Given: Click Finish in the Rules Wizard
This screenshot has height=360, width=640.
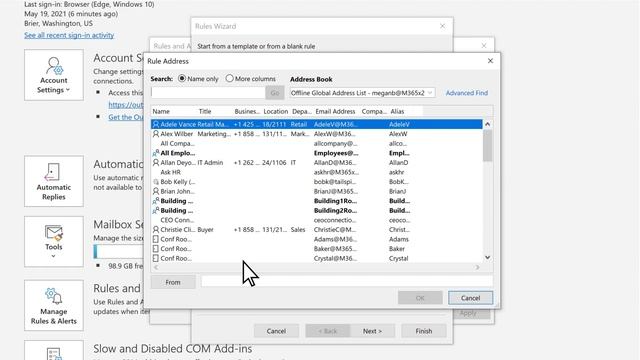Looking at the screenshot, I should point(424,331).
